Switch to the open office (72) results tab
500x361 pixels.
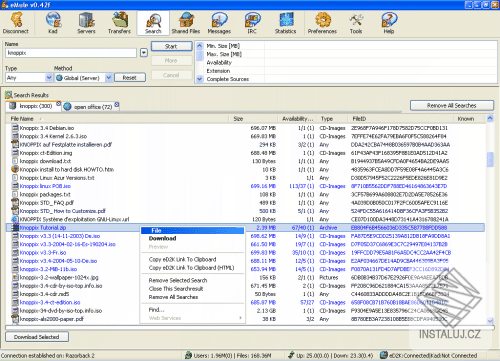(x=91, y=107)
